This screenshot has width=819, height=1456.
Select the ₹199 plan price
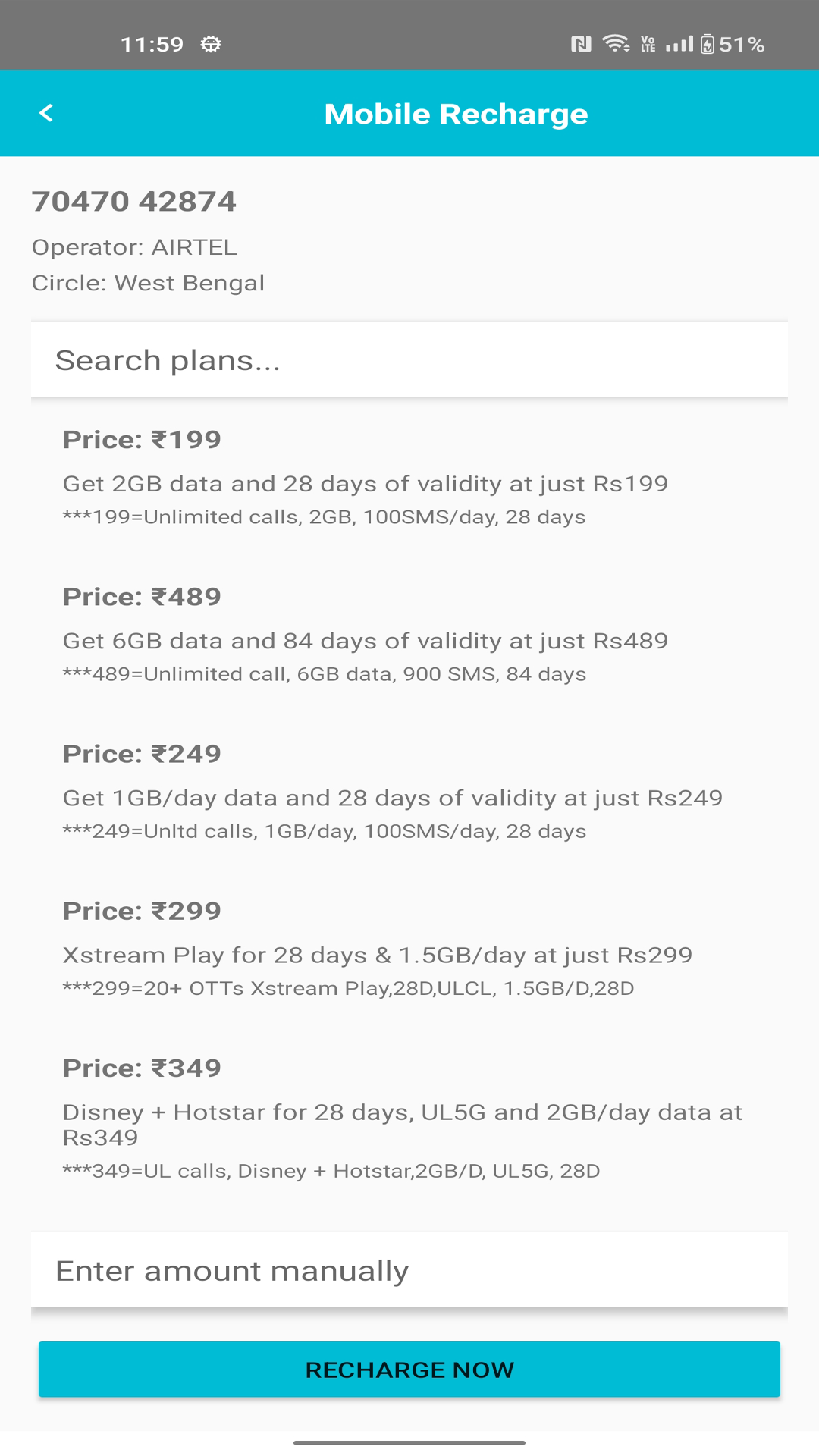click(142, 440)
